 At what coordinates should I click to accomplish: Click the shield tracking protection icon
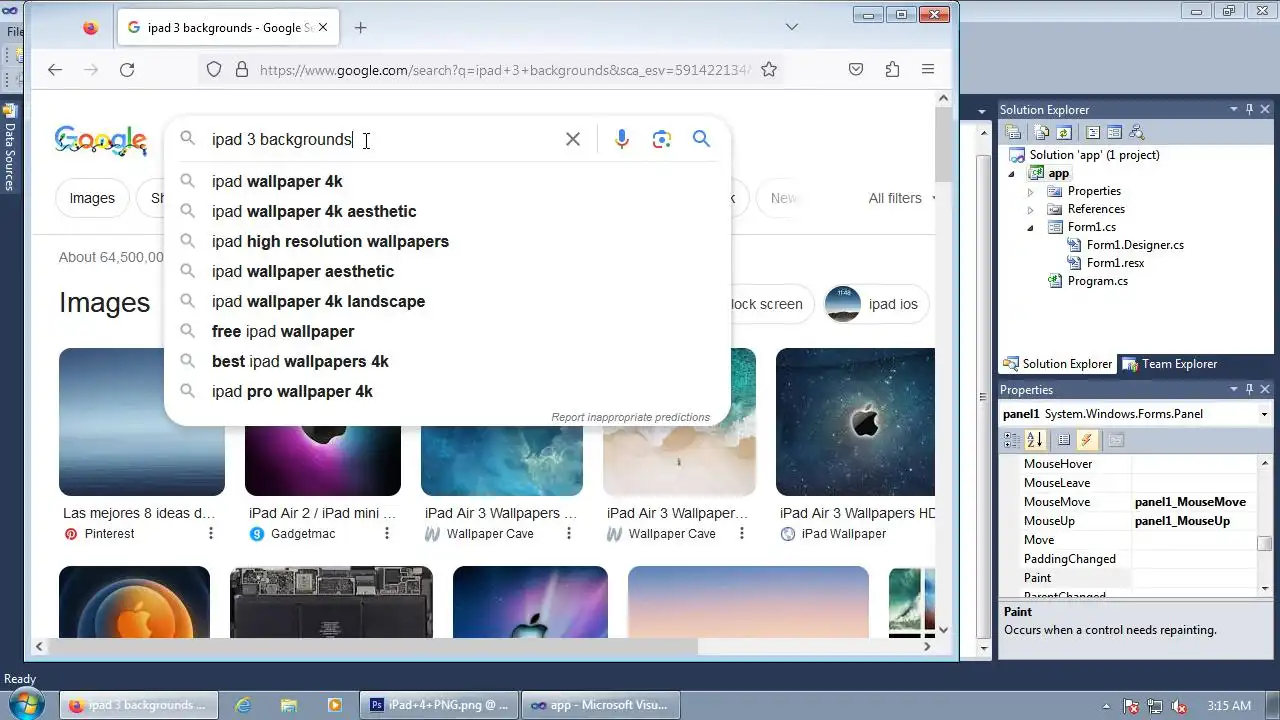pyautogui.click(x=214, y=70)
